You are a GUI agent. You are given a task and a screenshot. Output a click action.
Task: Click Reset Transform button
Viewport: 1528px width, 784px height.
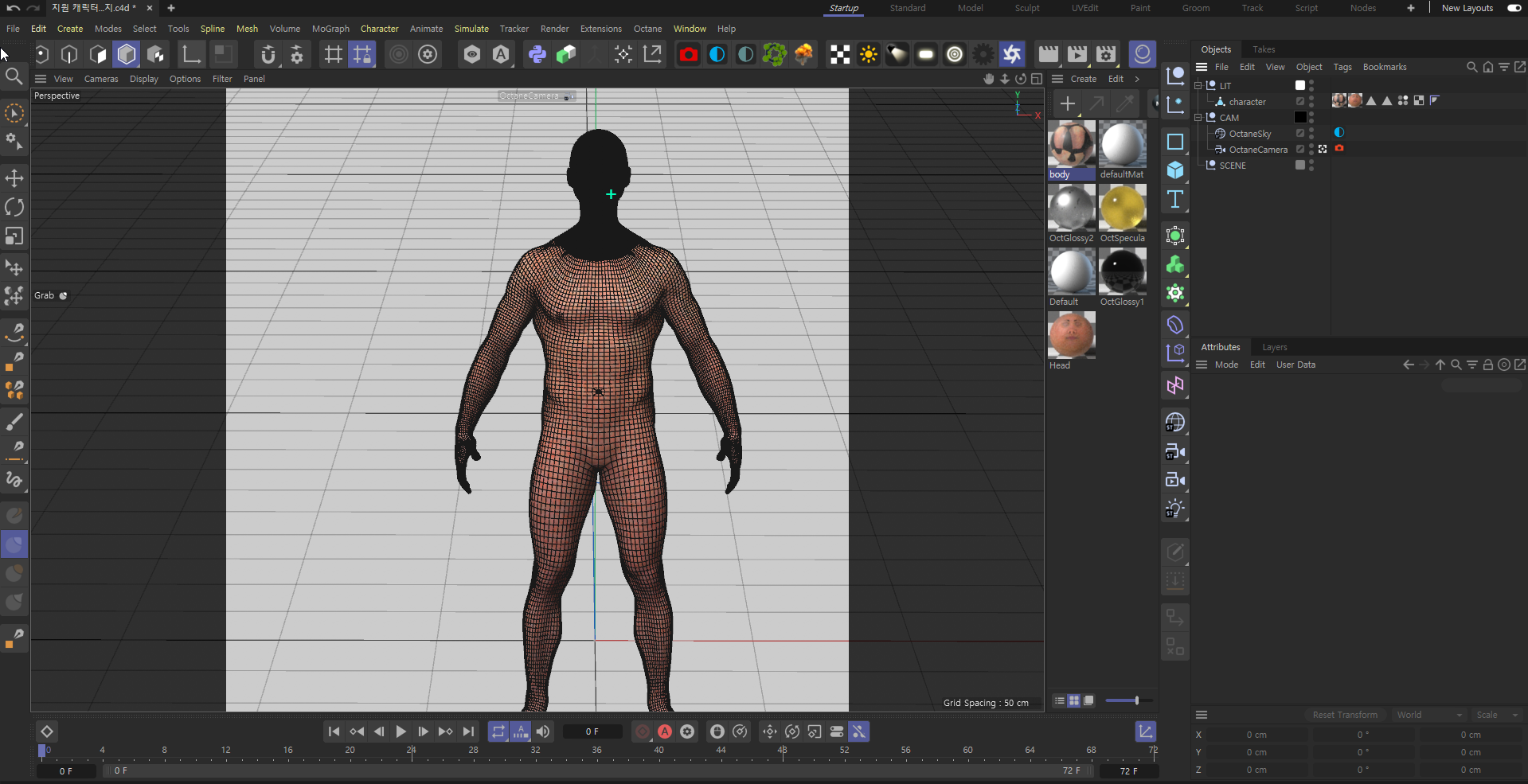point(1344,715)
